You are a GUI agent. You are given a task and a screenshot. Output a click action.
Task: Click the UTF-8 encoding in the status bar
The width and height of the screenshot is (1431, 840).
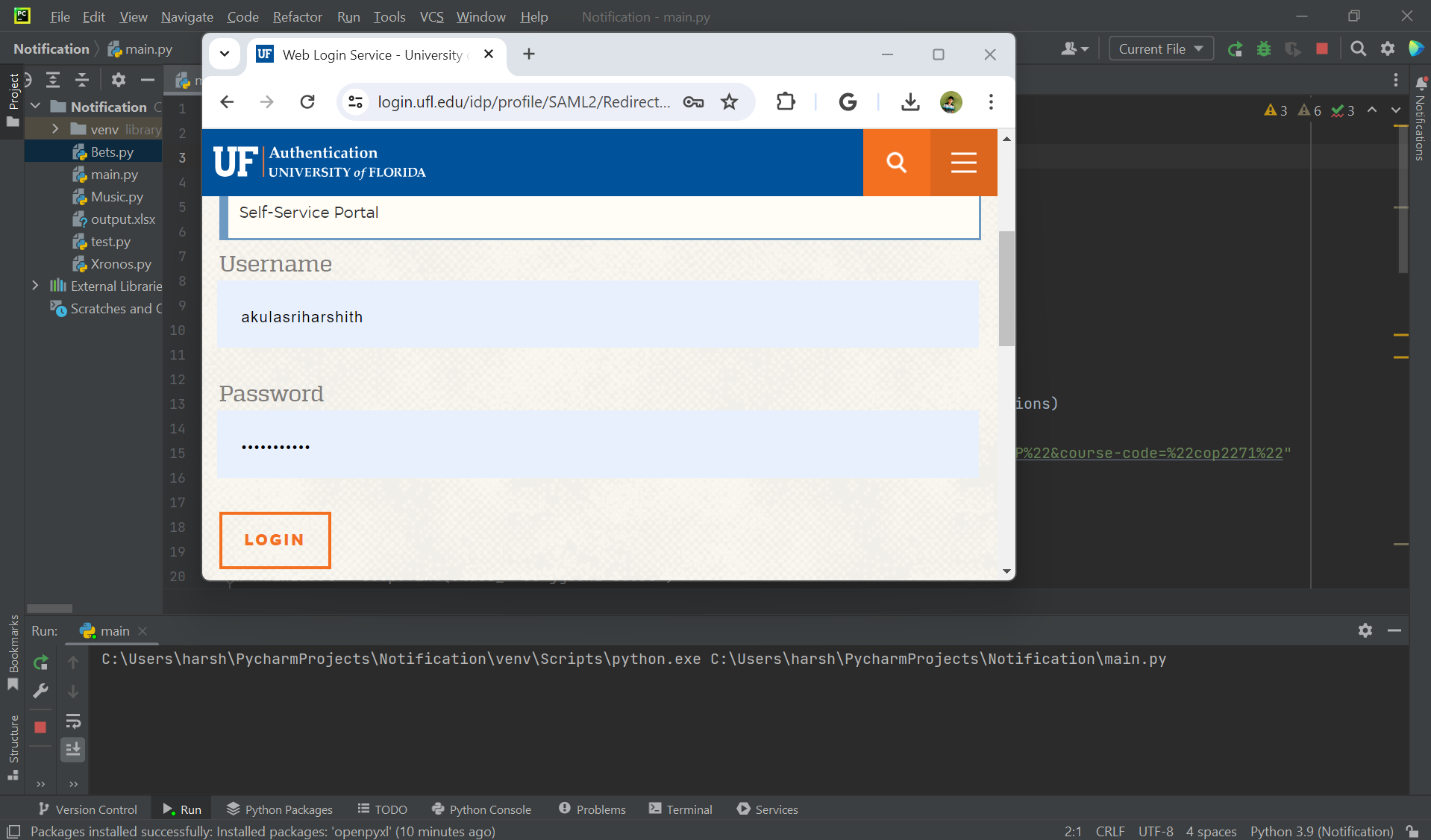pyautogui.click(x=1156, y=831)
